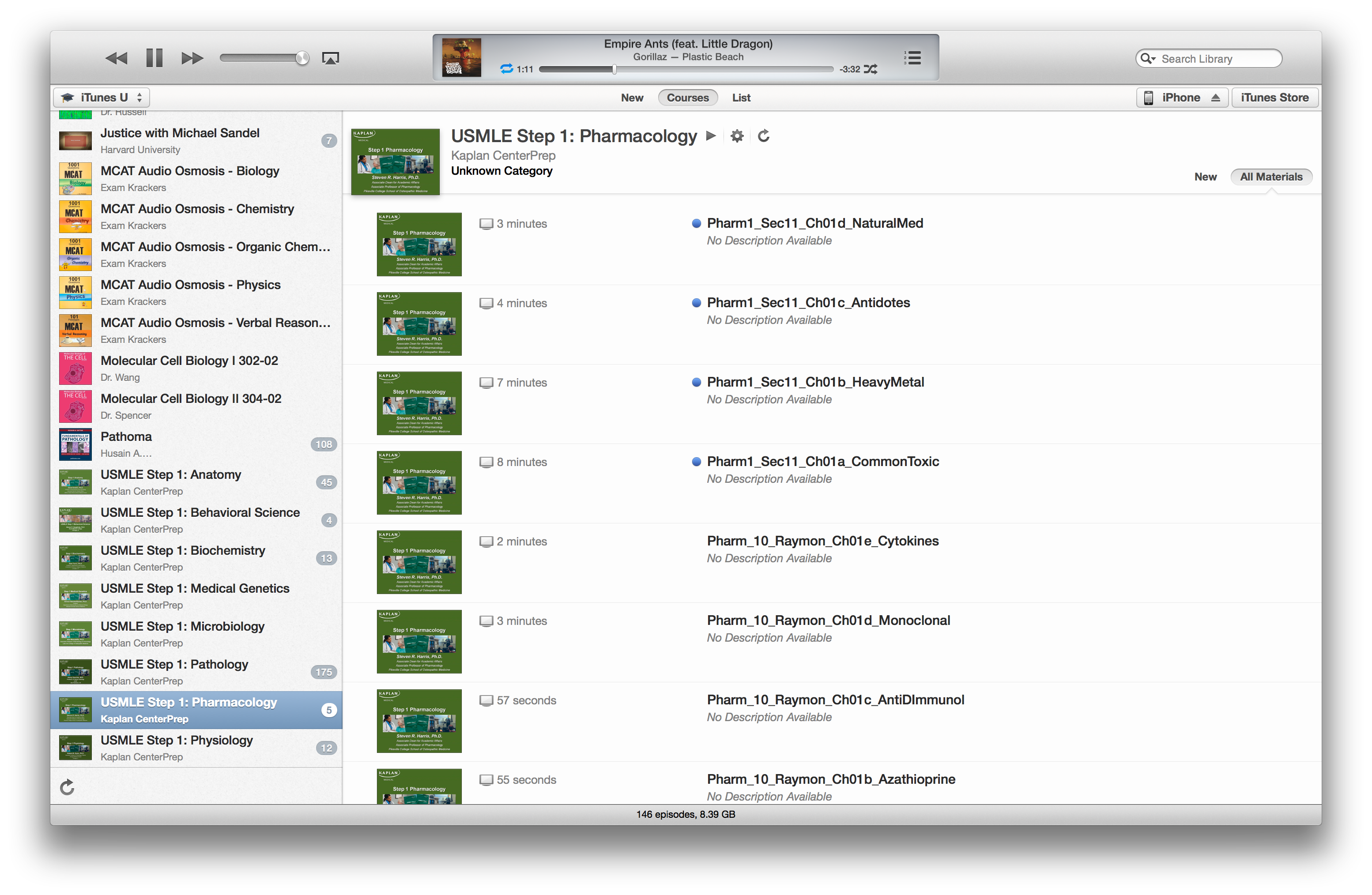
Task: Skip to next track
Action: pyautogui.click(x=192, y=58)
